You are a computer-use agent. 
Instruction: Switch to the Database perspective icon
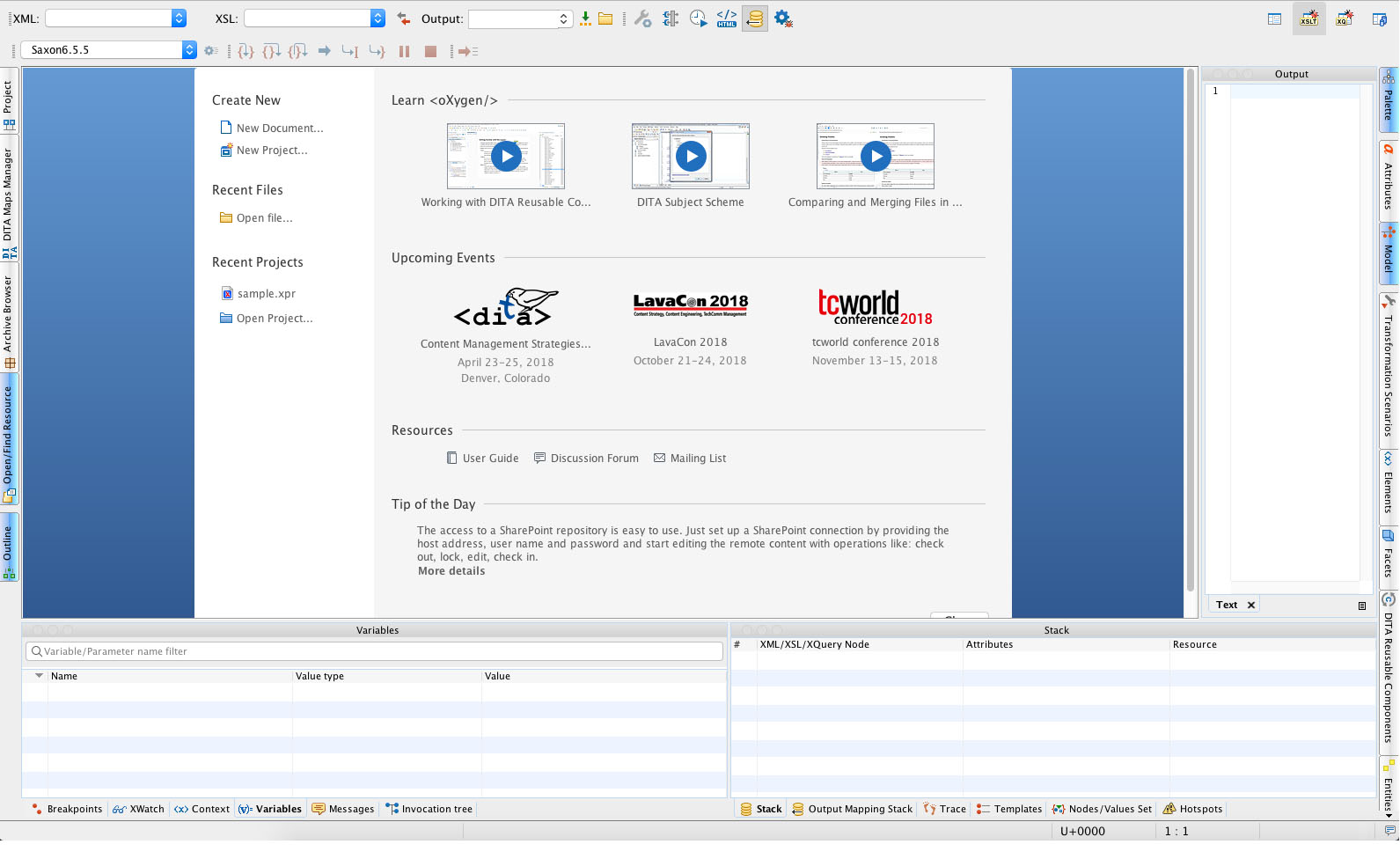1380,18
